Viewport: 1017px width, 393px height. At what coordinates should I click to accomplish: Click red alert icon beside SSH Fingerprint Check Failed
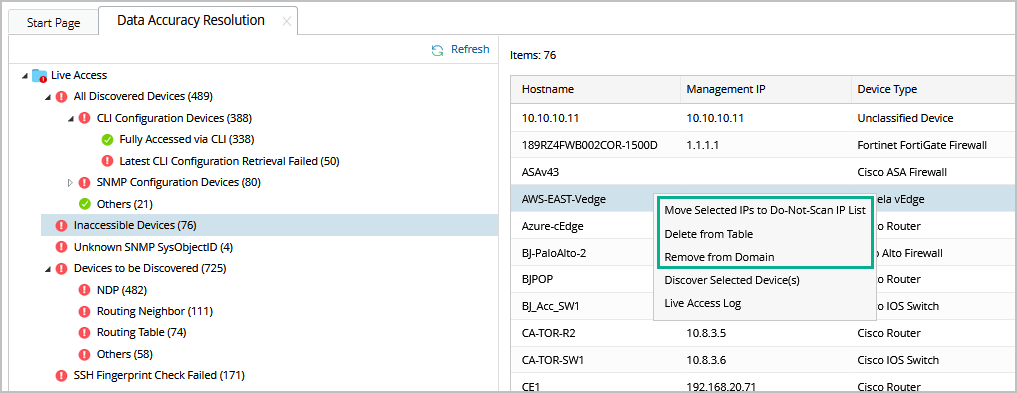coord(62,375)
